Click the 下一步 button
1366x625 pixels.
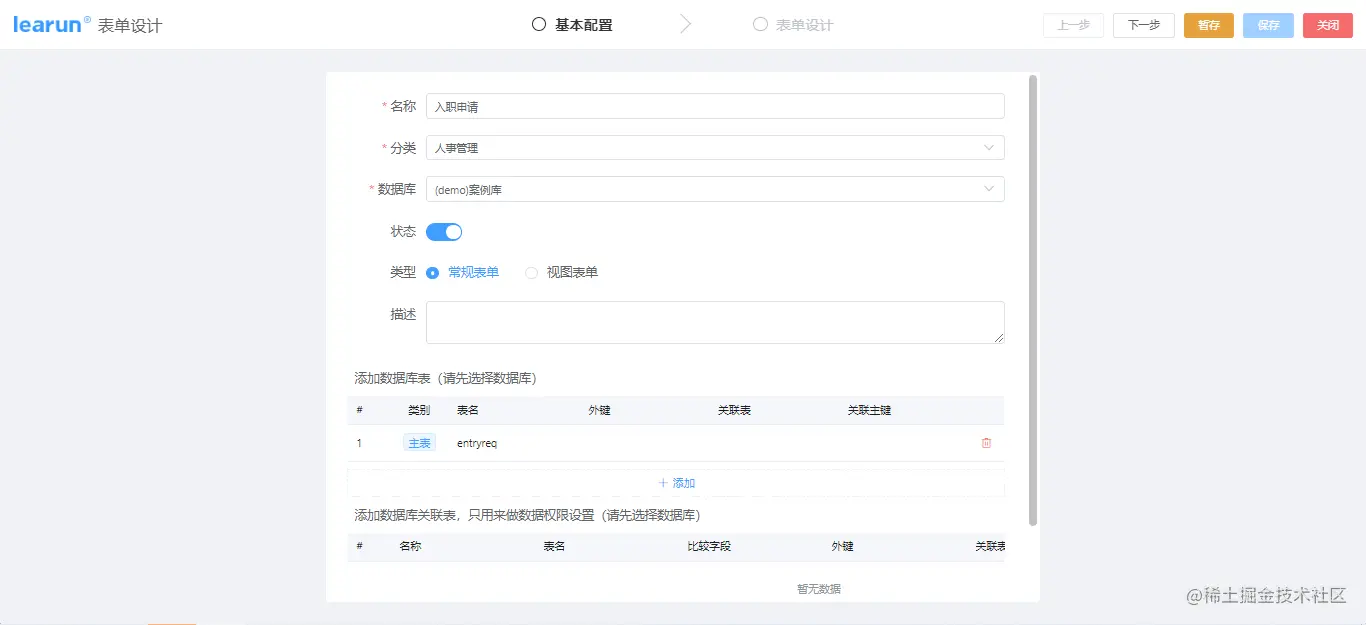(1143, 25)
